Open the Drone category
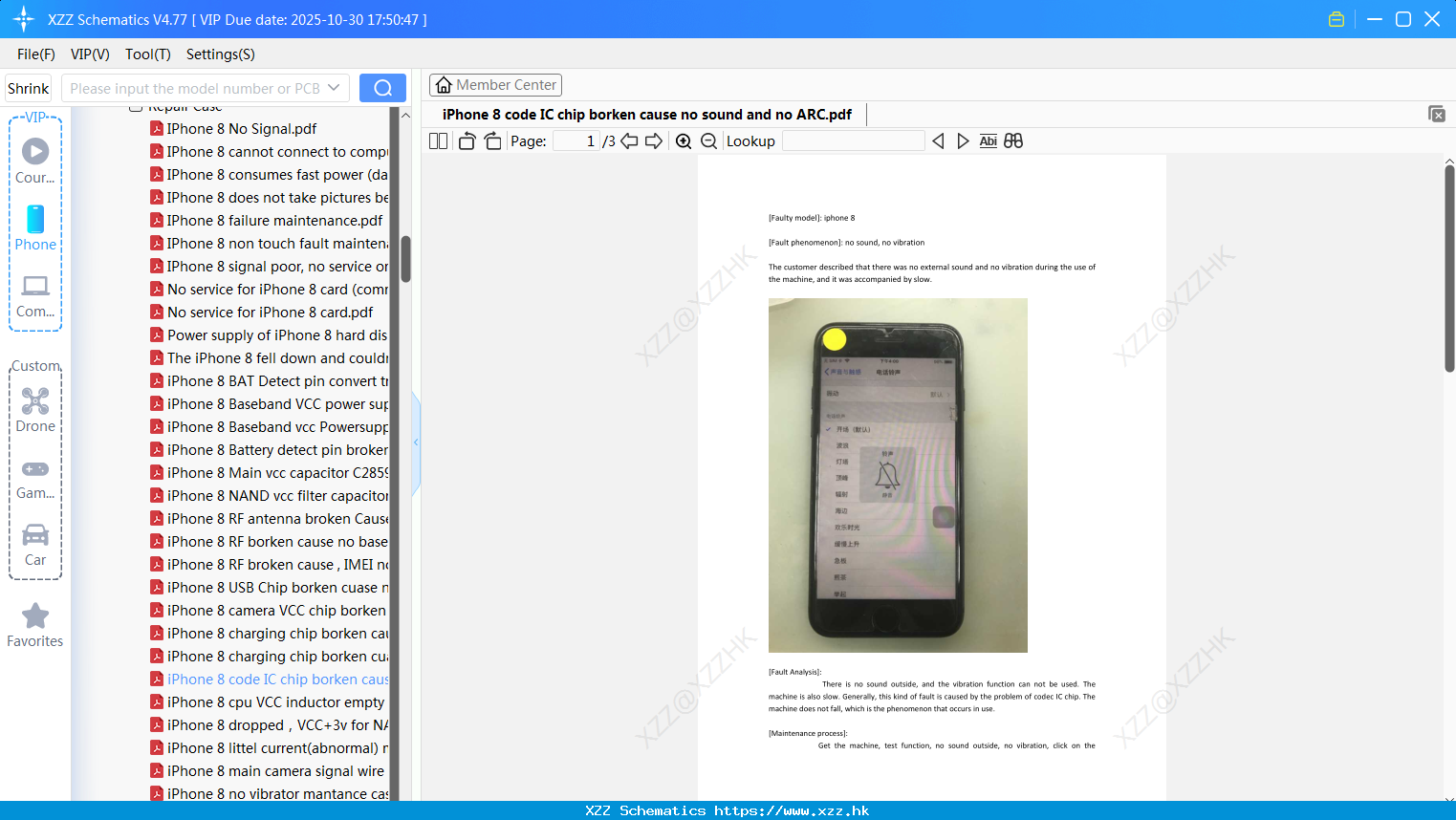Image resolution: width=1456 pixels, height=820 pixels. pos(35,411)
